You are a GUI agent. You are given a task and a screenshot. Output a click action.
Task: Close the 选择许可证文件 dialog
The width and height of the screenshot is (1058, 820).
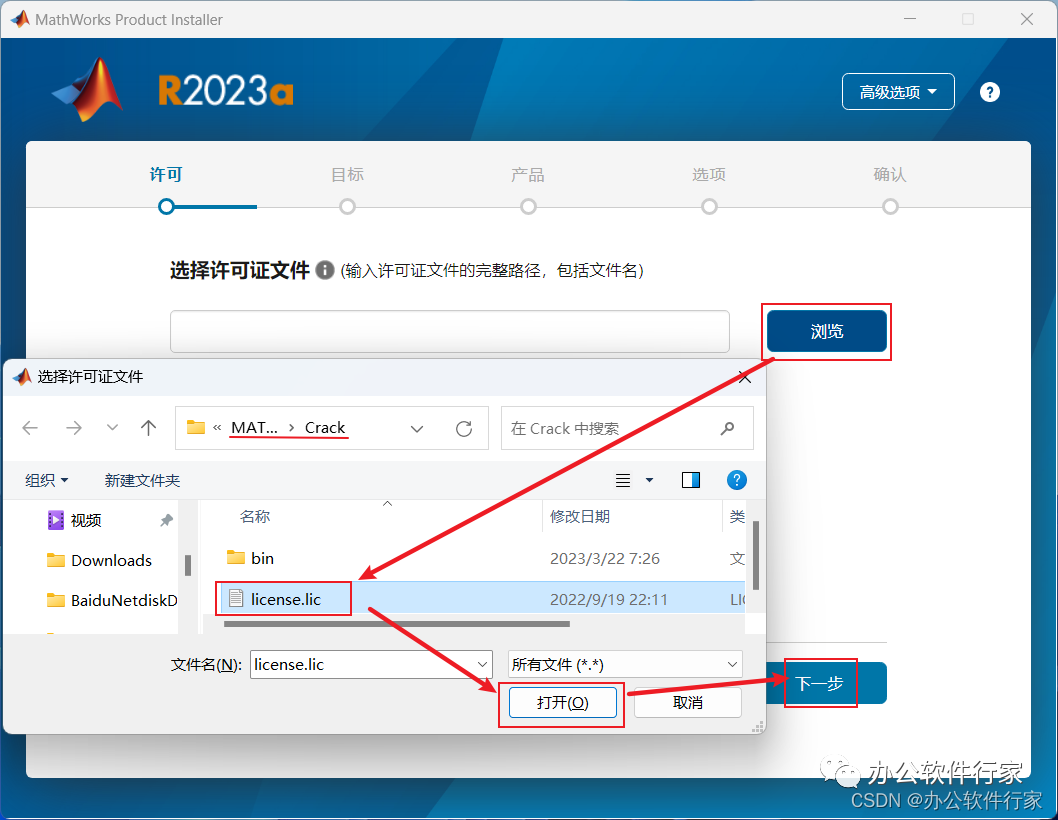[x=744, y=377]
